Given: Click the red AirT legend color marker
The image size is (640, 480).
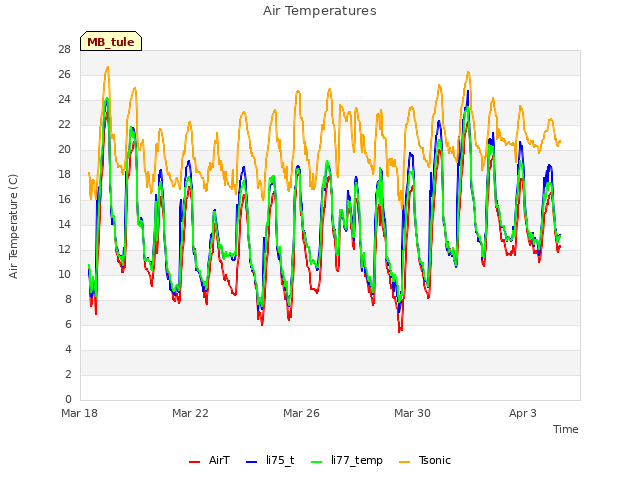Looking at the screenshot, I should tap(195, 462).
